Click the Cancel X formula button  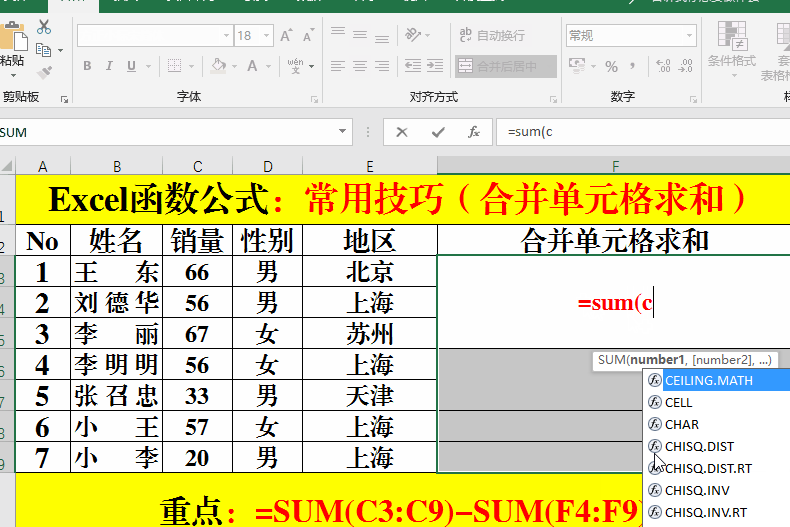point(402,132)
